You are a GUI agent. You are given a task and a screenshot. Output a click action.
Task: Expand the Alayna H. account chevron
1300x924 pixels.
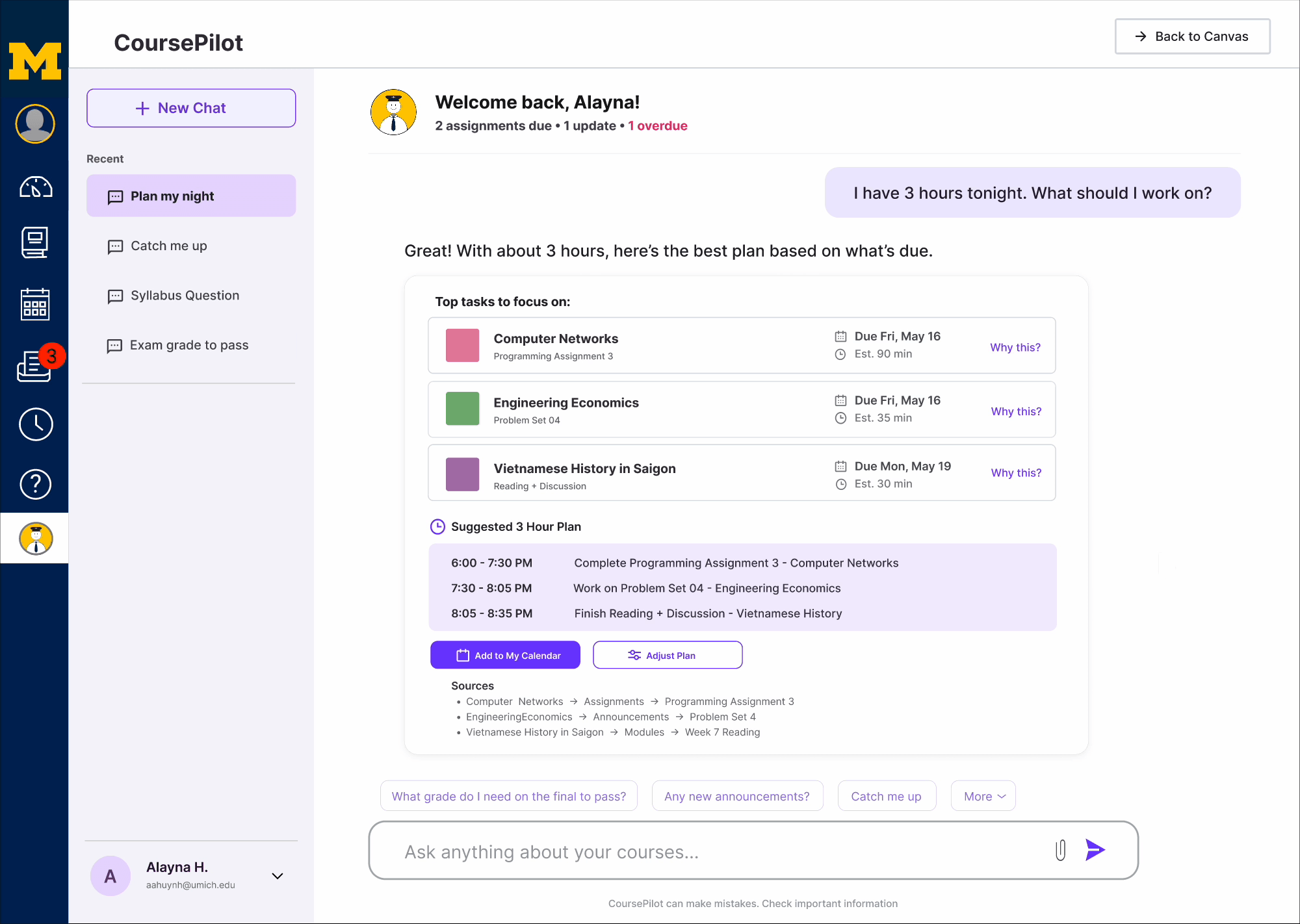[278, 876]
